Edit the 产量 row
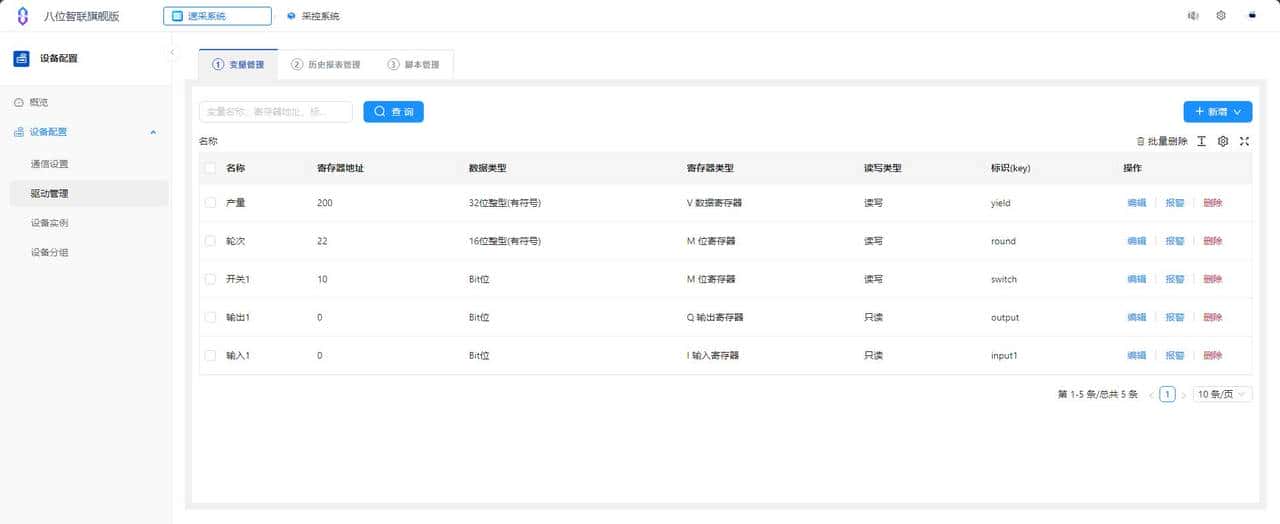 pos(1137,203)
